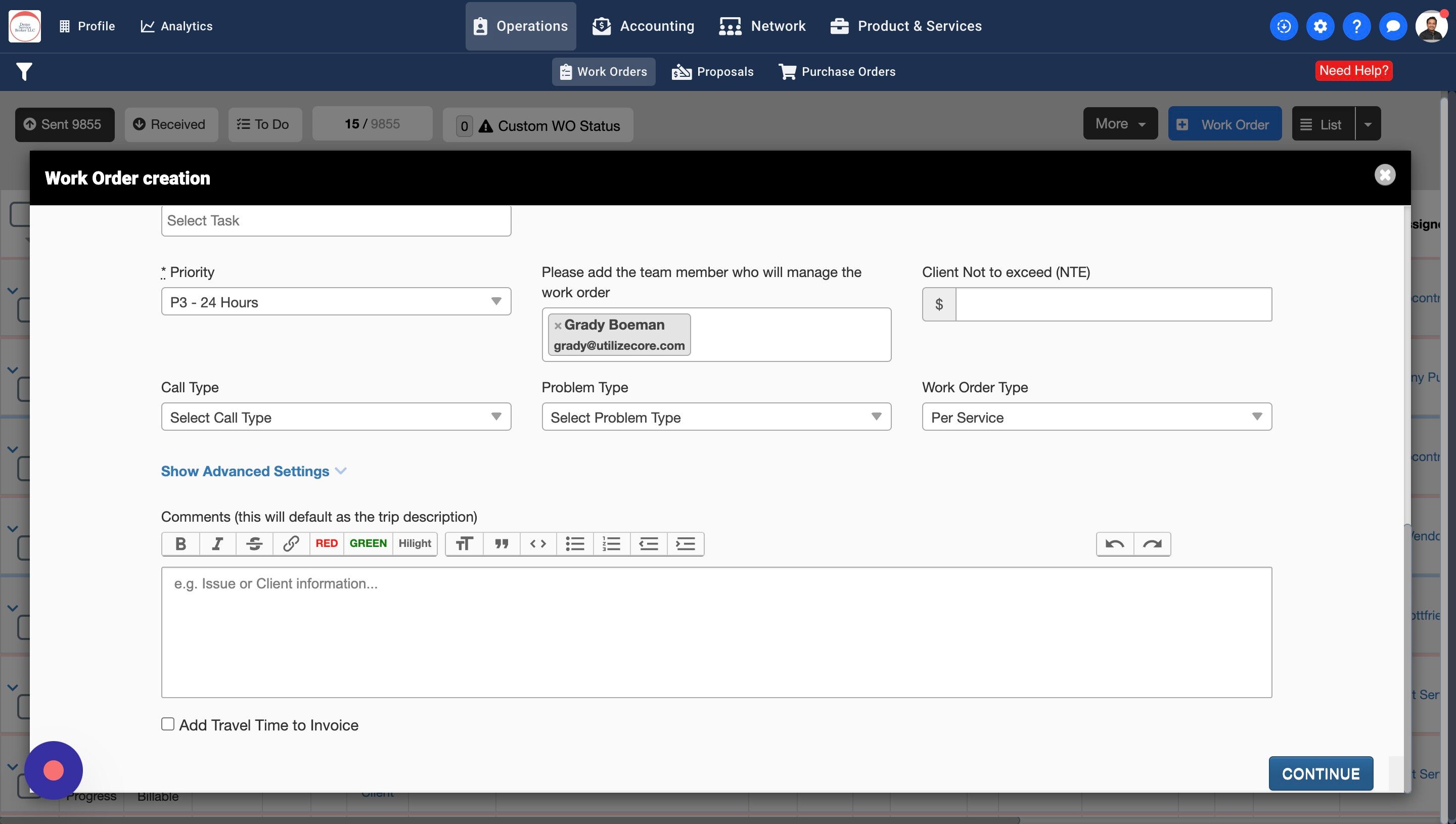Apply RED text color in comments
The image size is (1456, 824).
tap(327, 544)
